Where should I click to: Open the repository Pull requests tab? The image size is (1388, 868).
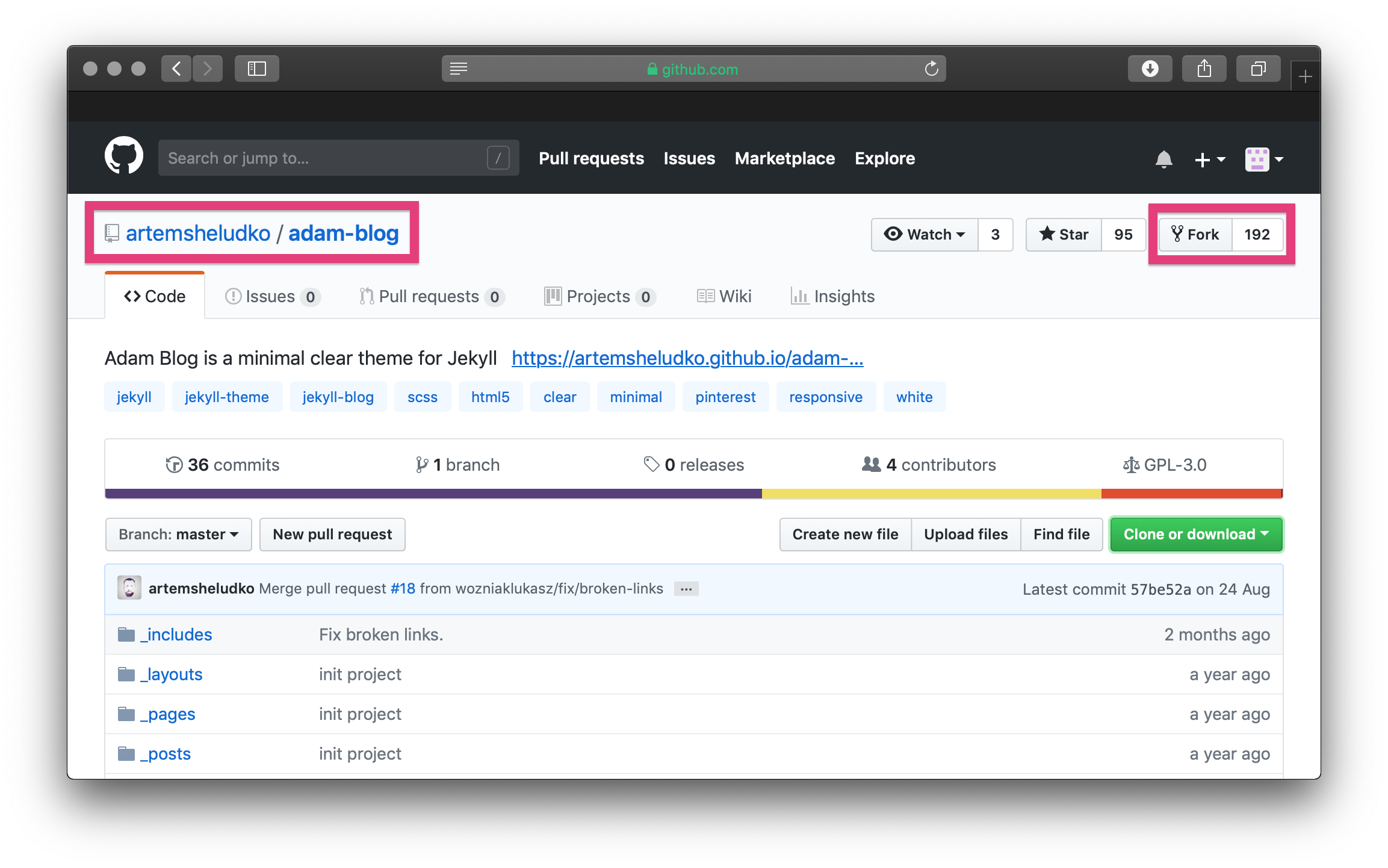click(x=432, y=296)
